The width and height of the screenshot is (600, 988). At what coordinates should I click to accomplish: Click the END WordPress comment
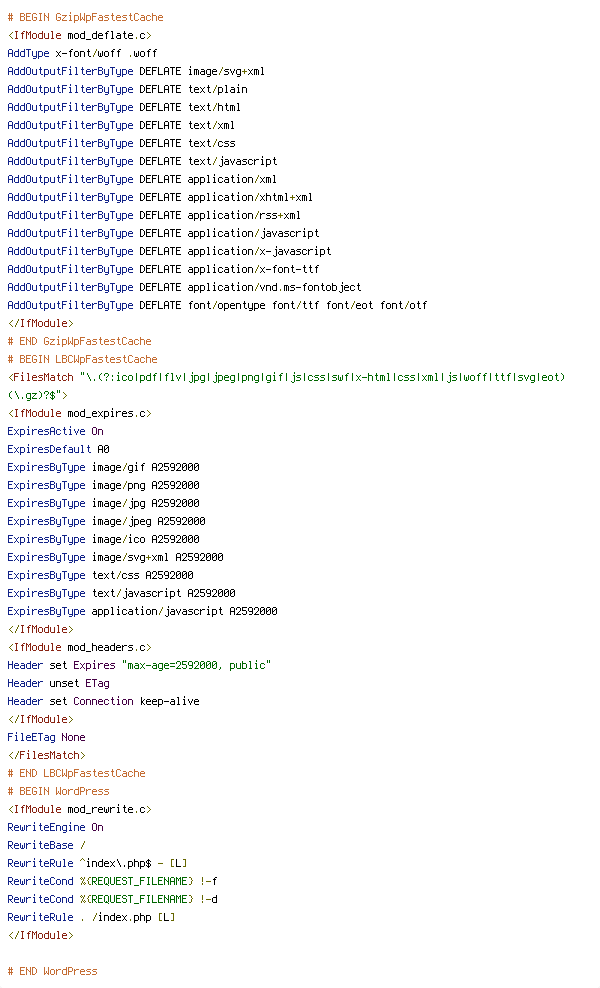click(52, 971)
